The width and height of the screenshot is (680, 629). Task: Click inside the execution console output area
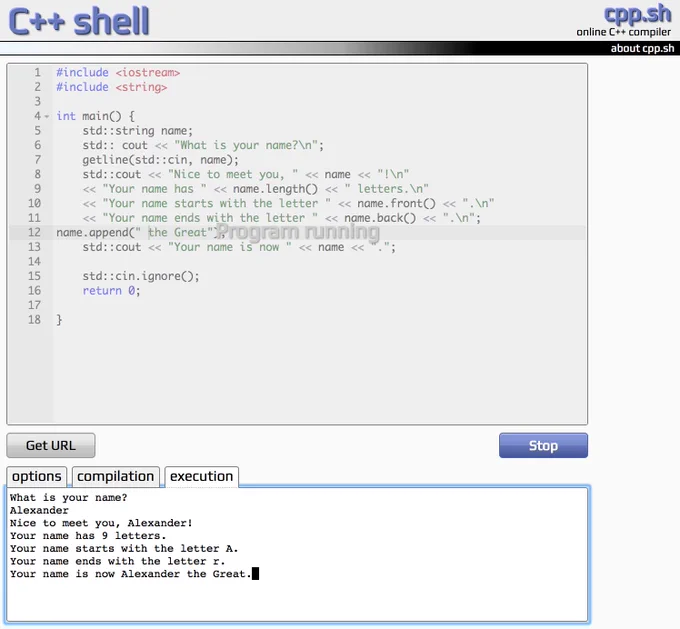click(x=298, y=554)
